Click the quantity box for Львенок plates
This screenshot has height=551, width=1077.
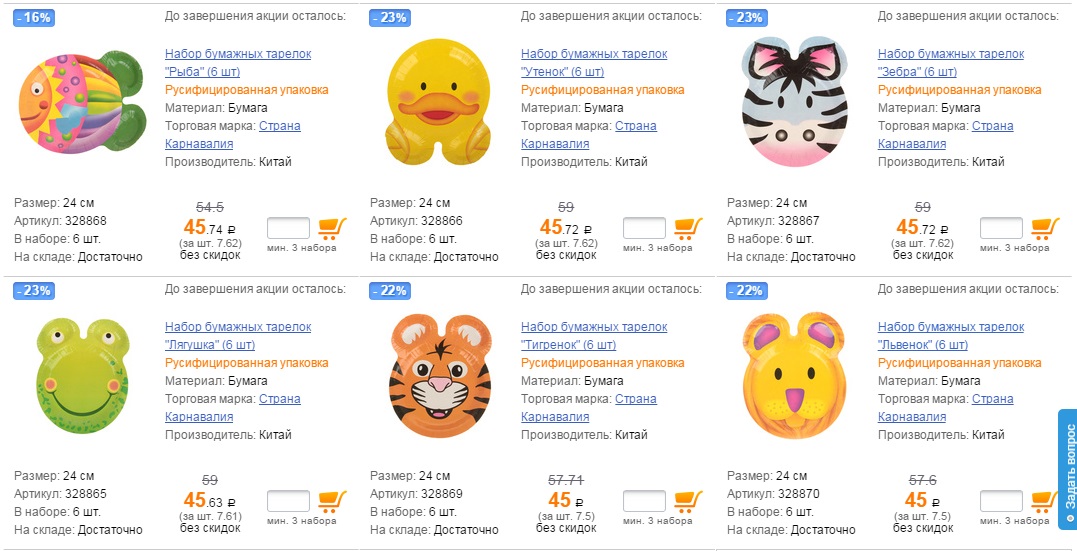(1001, 501)
